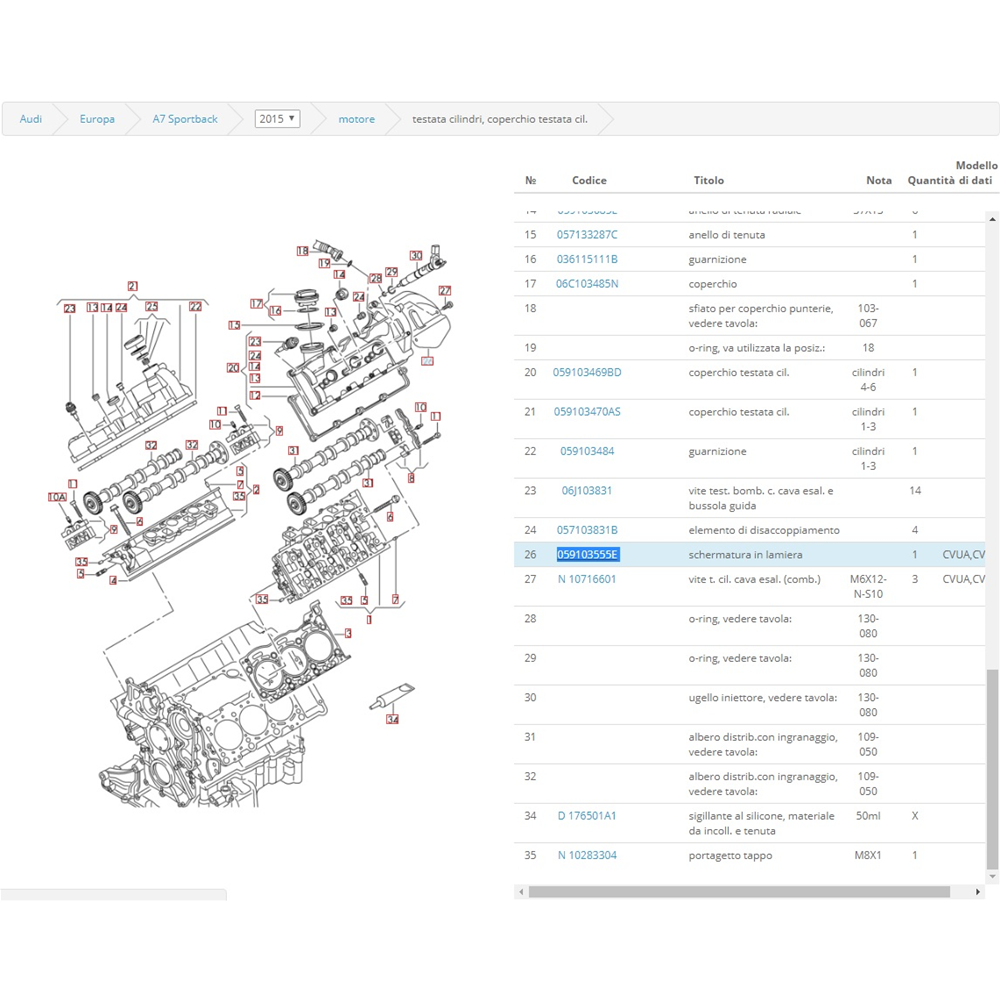Click callout 27 near the screw
1000x1000 pixels.
(445, 290)
